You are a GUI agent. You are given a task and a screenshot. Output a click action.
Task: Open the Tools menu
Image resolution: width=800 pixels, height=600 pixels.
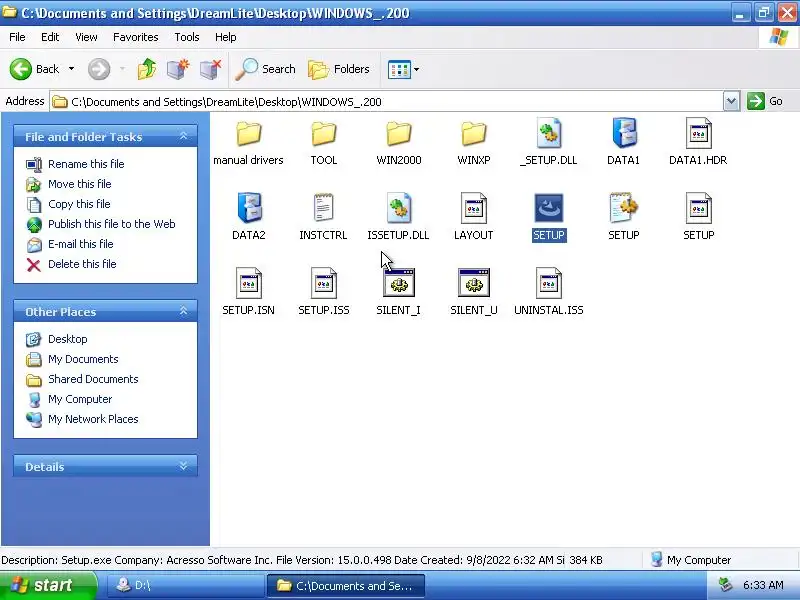click(187, 37)
